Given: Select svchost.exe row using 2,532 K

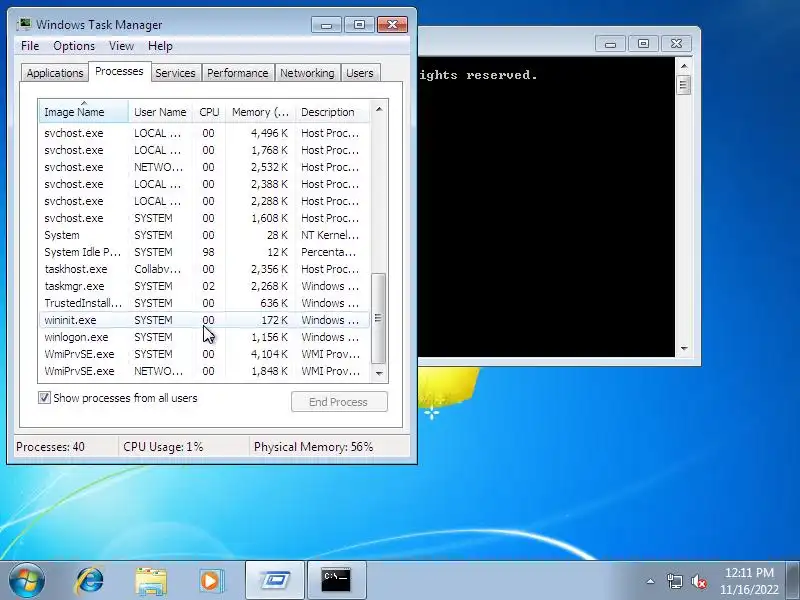Looking at the screenshot, I should click(204, 167).
